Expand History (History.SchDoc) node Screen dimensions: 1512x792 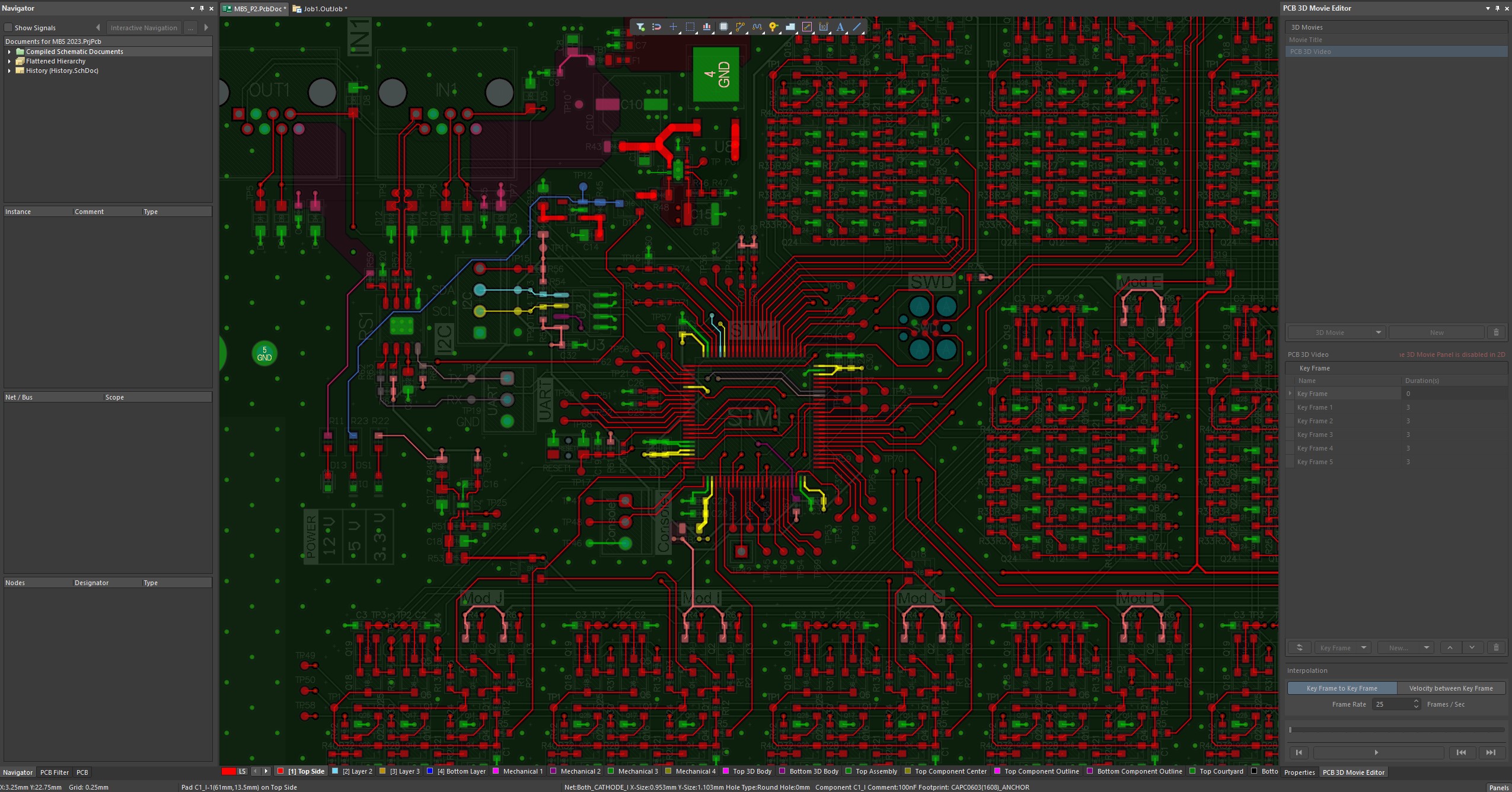(9, 71)
